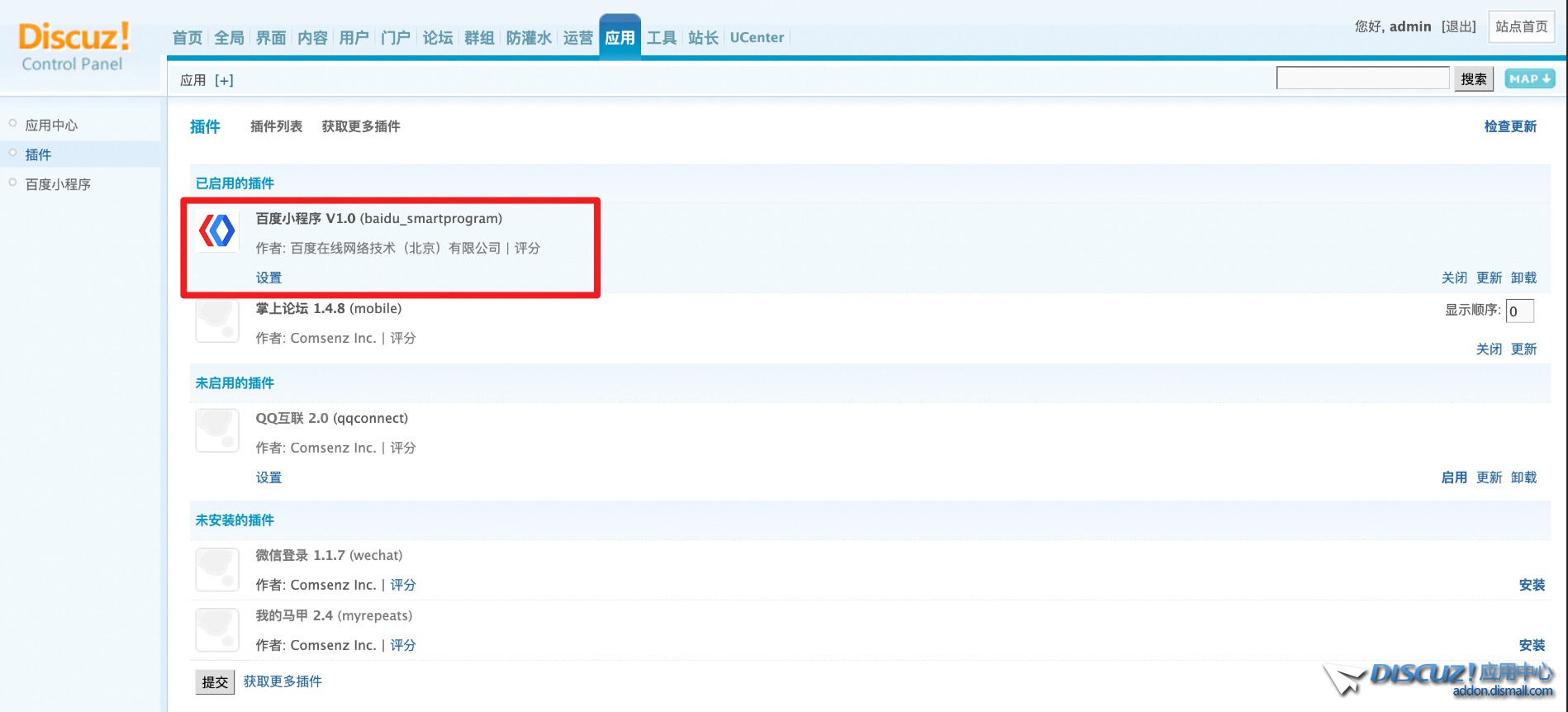The height and width of the screenshot is (712, 1568).
Task: Click the search input field
Action: pyautogui.click(x=1363, y=78)
